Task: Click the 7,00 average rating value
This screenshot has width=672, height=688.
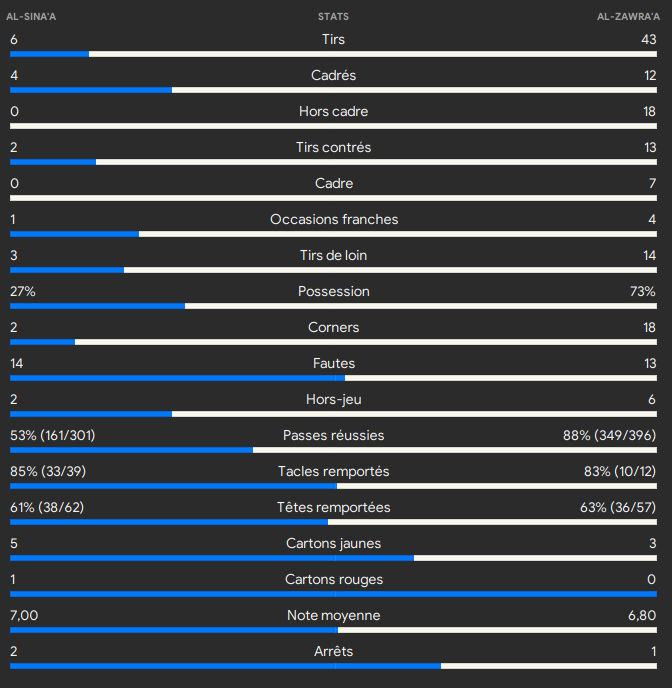Action: [24, 615]
